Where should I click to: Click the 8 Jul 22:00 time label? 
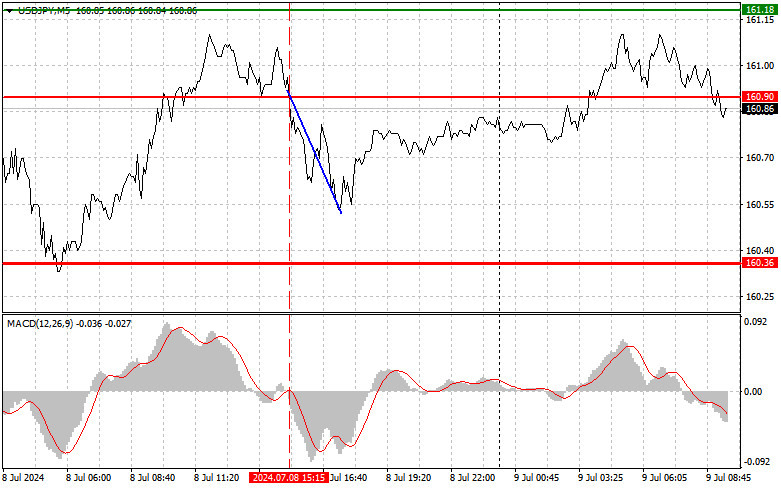(x=472, y=478)
